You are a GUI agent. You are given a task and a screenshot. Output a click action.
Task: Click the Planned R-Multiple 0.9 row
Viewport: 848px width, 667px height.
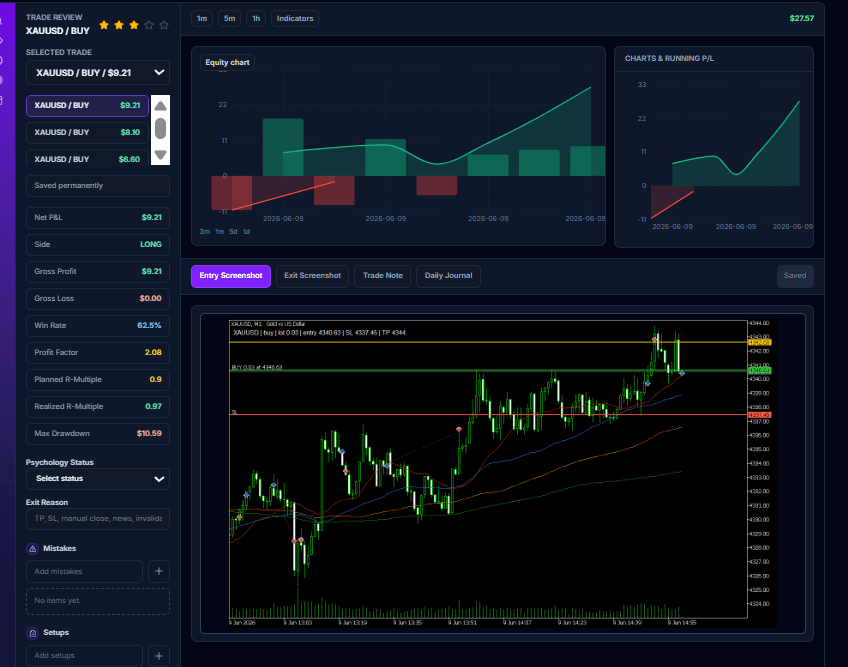98,380
